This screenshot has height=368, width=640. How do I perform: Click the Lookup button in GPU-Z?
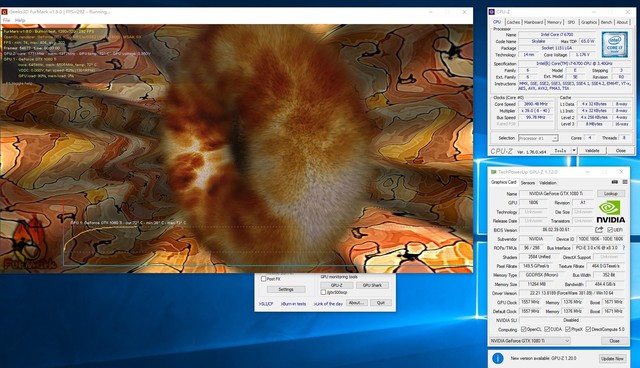click(611, 193)
